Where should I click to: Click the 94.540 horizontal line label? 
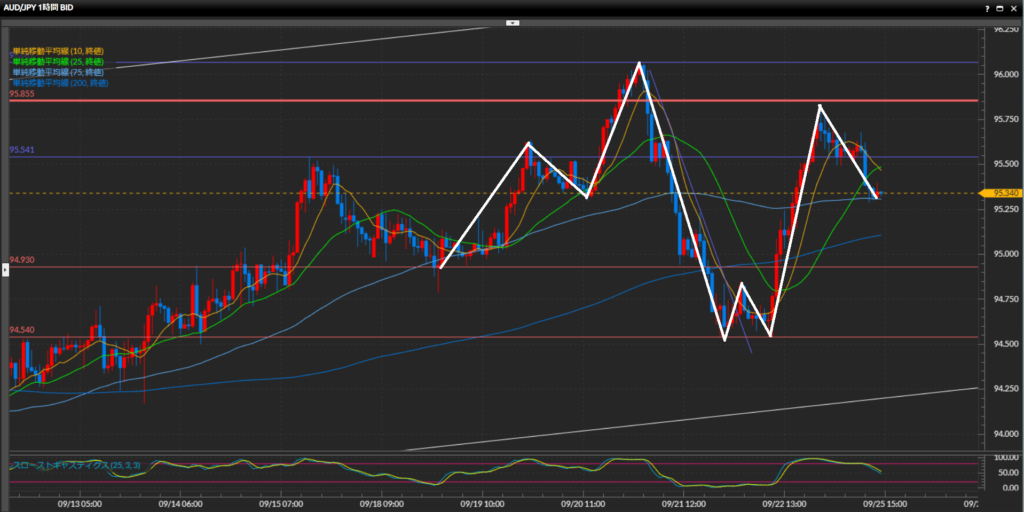coord(22,330)
